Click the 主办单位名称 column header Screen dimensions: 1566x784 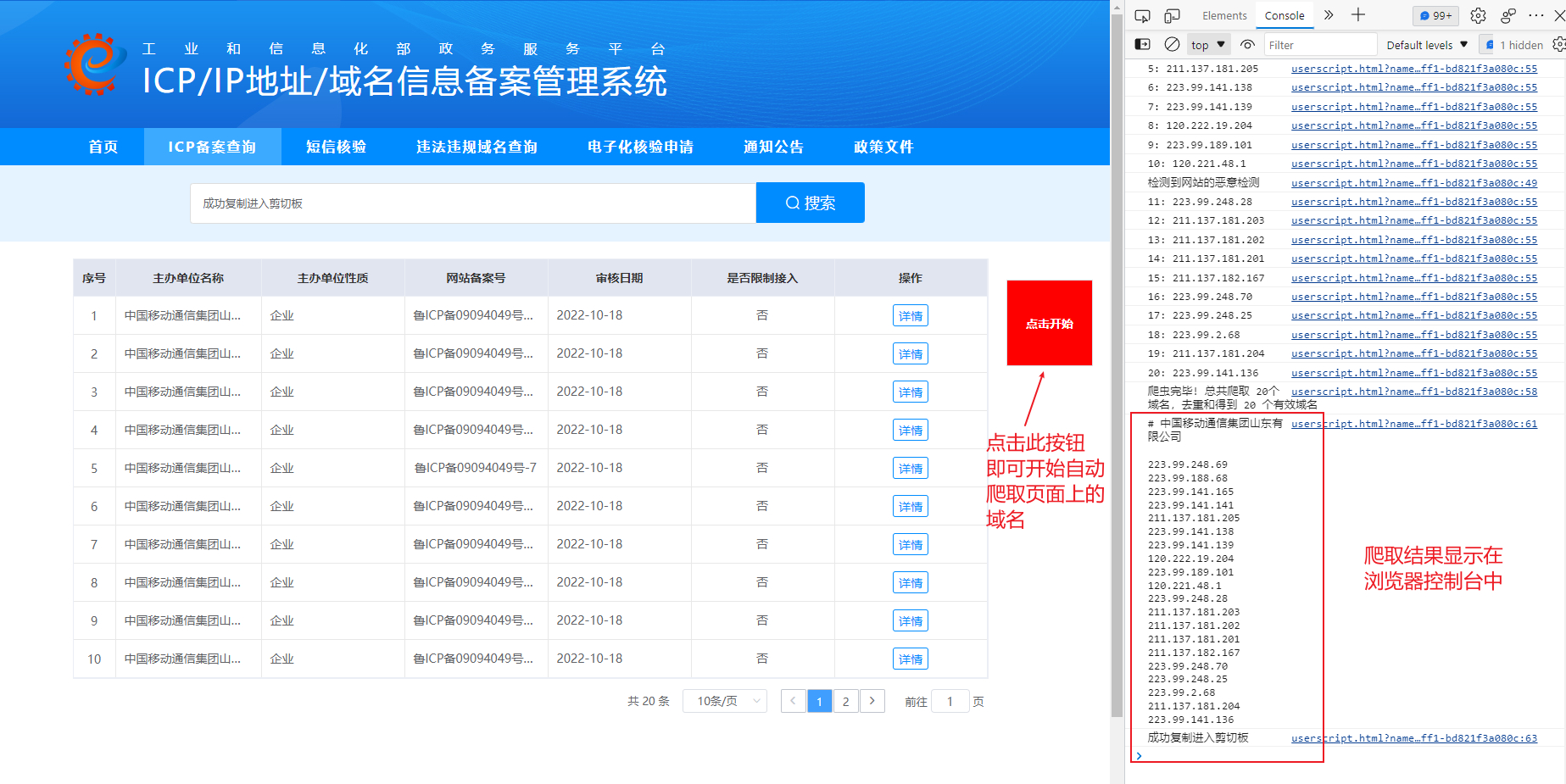188,278
